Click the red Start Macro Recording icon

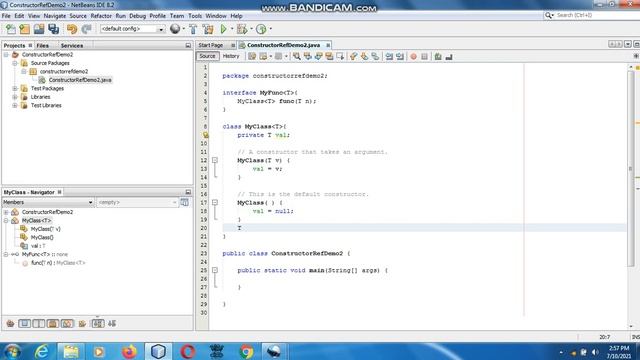coord(413,57)
